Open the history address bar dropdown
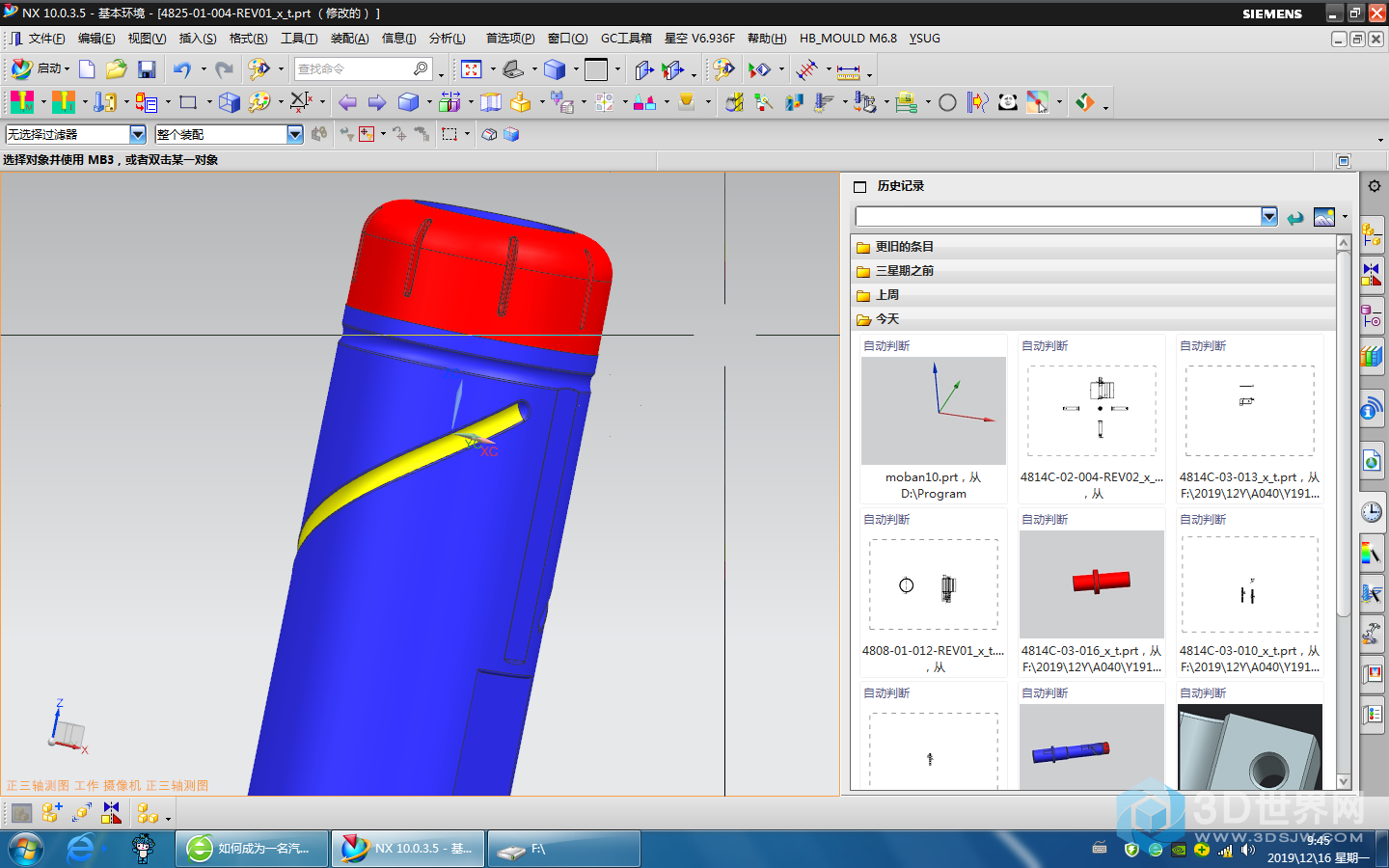The width and height of the screenshot is (1389, 868). point(1269,217)
